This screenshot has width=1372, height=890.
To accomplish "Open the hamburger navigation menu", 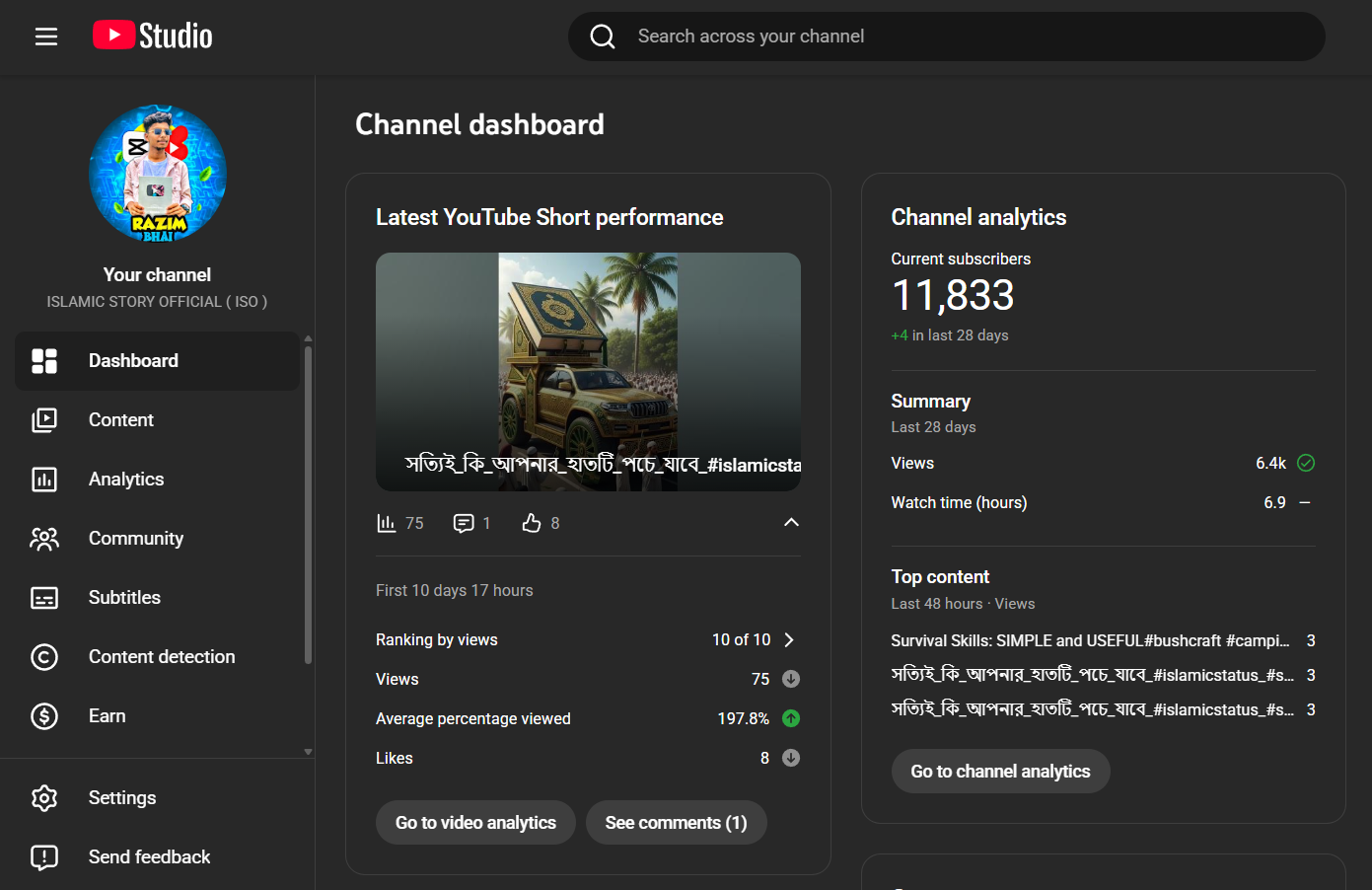I will [46, 37].
